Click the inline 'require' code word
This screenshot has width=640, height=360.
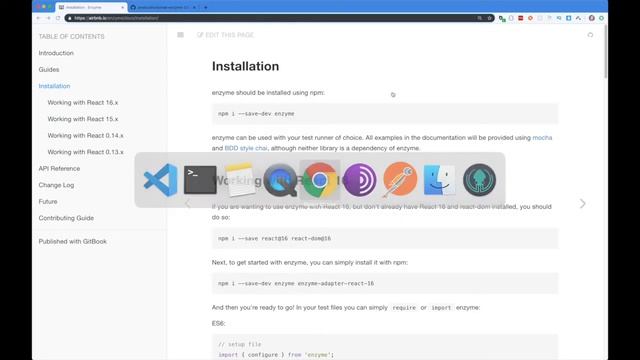coord(404,308)
